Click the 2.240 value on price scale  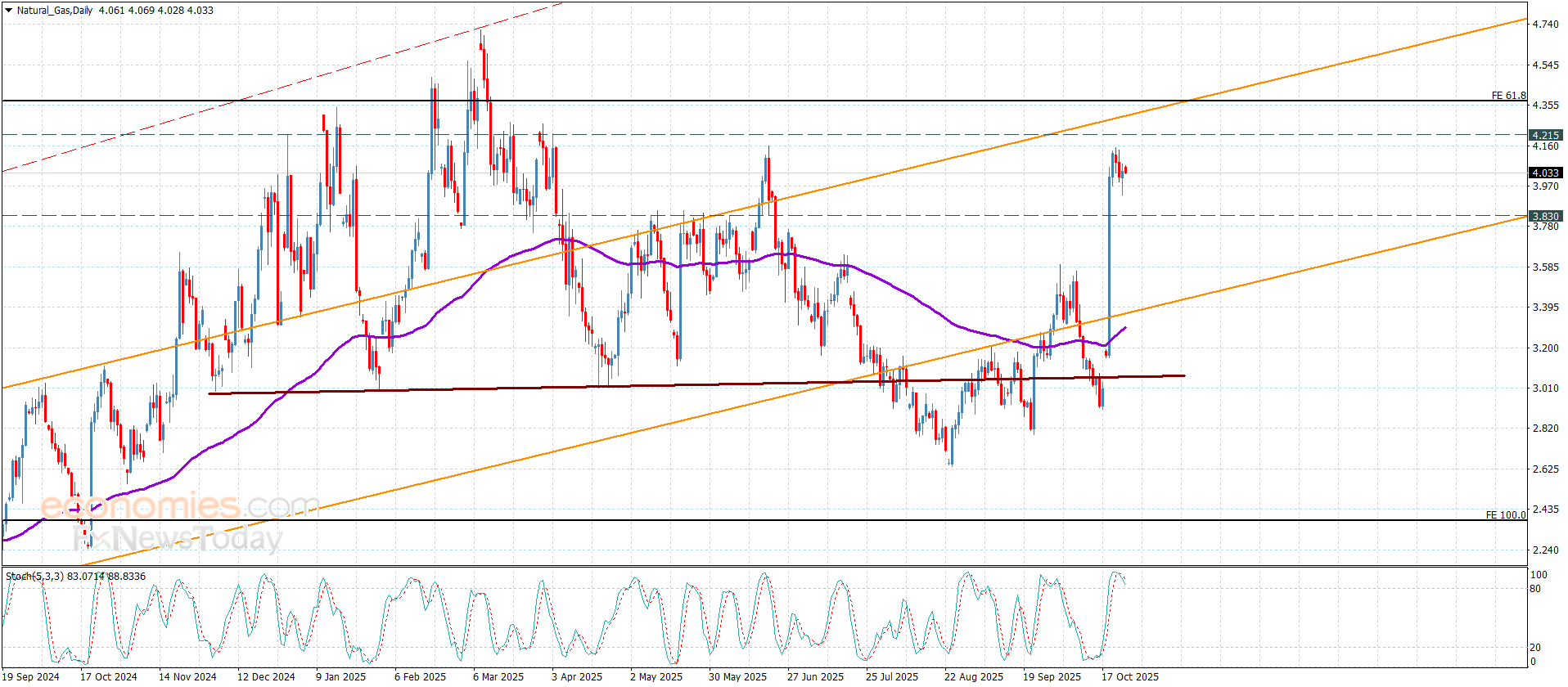1545,550
